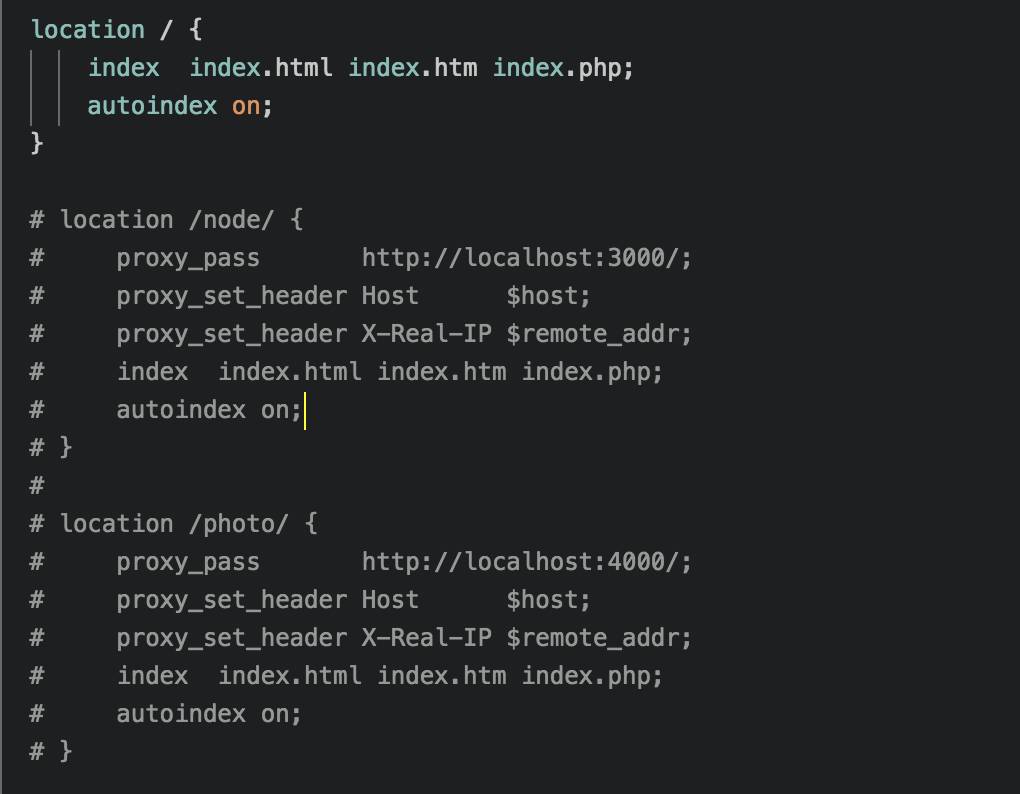The height and width of the screenshot is (794, 1020).
Task: Click autoindex in the photo block
Action: point(181,713)
